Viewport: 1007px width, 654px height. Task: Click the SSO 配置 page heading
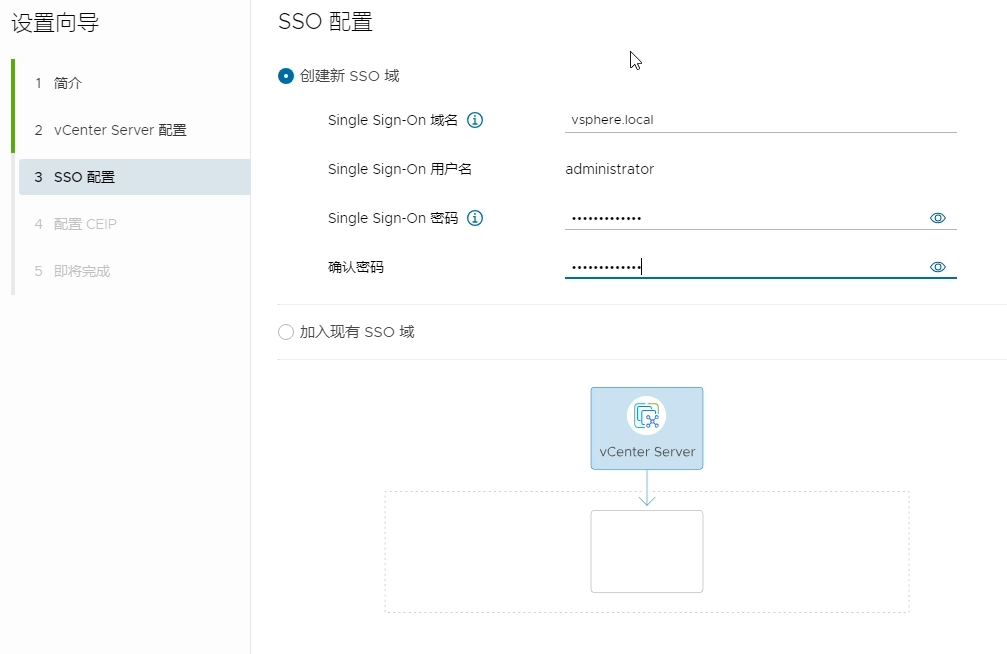point(325,22)
